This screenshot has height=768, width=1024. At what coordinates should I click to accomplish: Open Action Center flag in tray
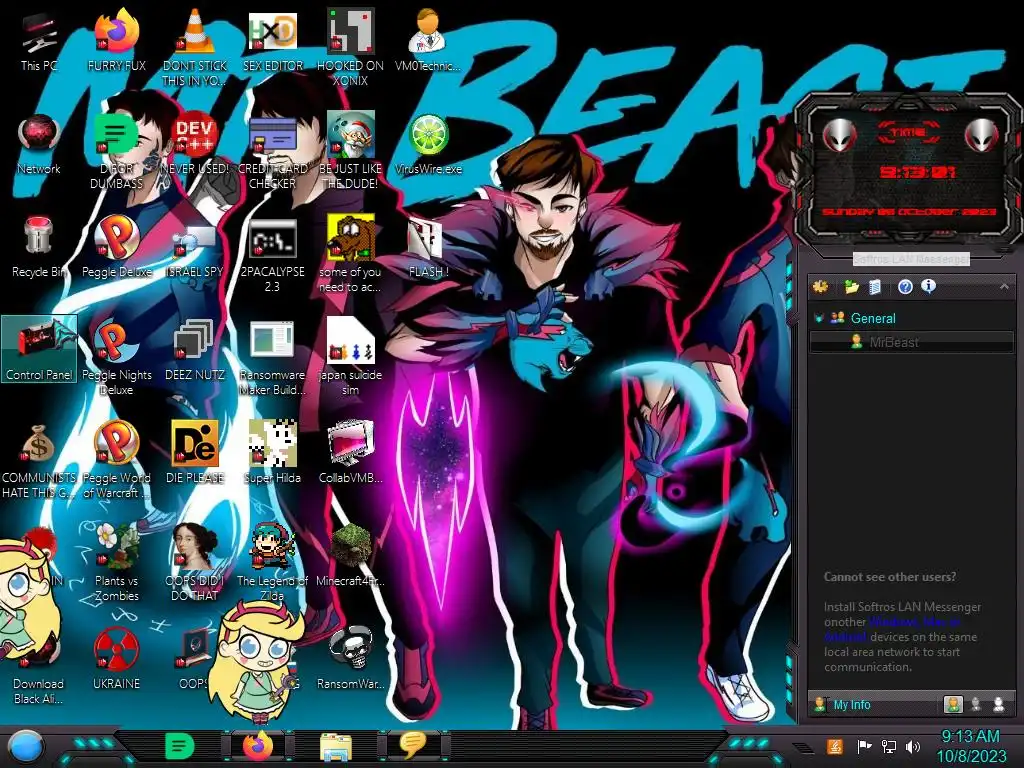(x=863, y=746)
